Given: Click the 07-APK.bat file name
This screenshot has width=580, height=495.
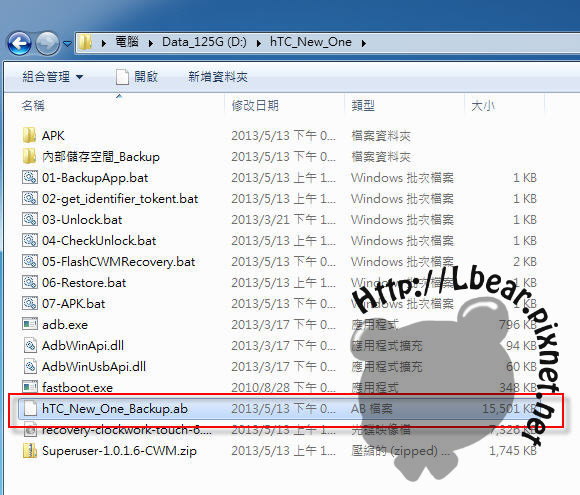Looking at the screenshot, I should [x=73, y=304].
